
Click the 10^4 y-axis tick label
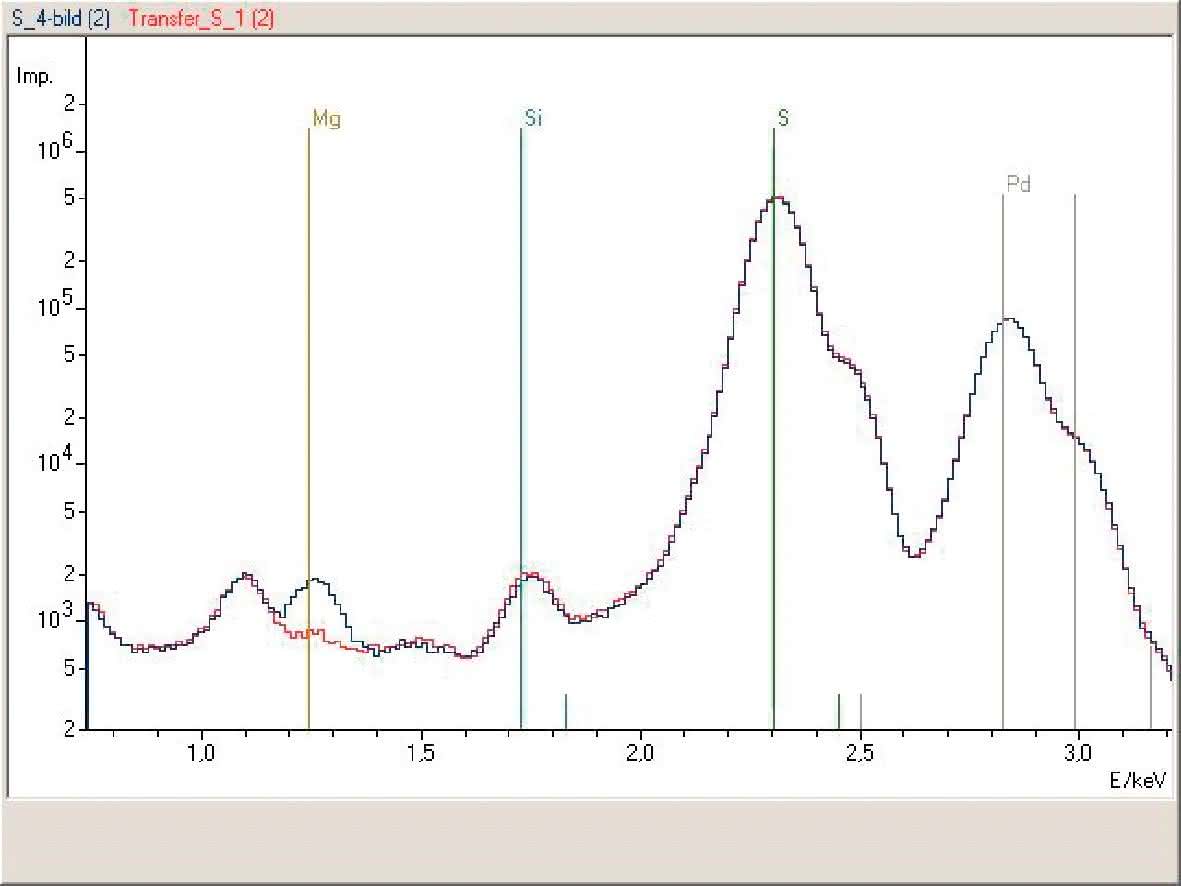pos(56,460)
